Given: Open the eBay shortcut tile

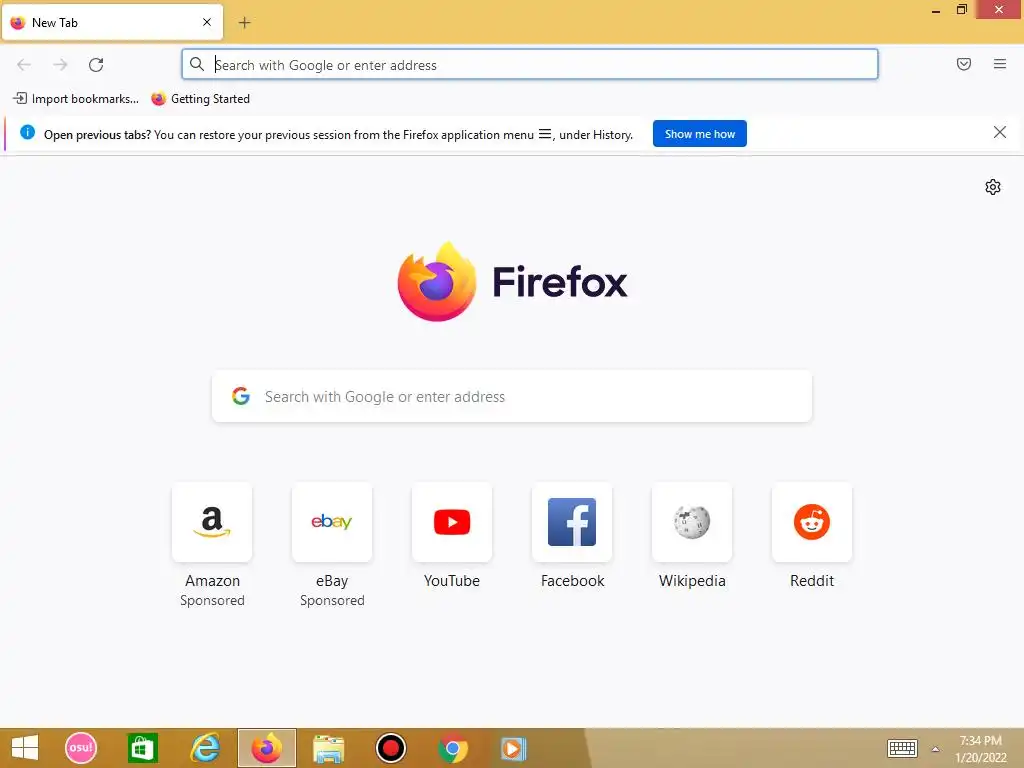Looking at the screenshot, I should click(332, 522).
